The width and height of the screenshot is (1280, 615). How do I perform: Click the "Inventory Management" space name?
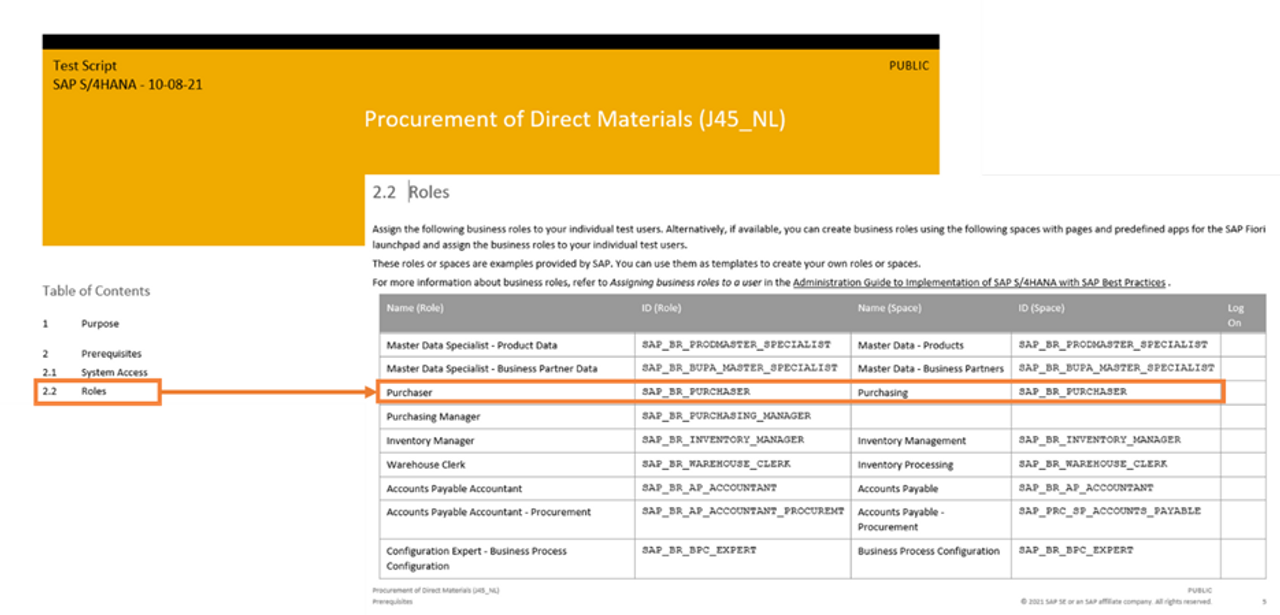click(912, 441)
